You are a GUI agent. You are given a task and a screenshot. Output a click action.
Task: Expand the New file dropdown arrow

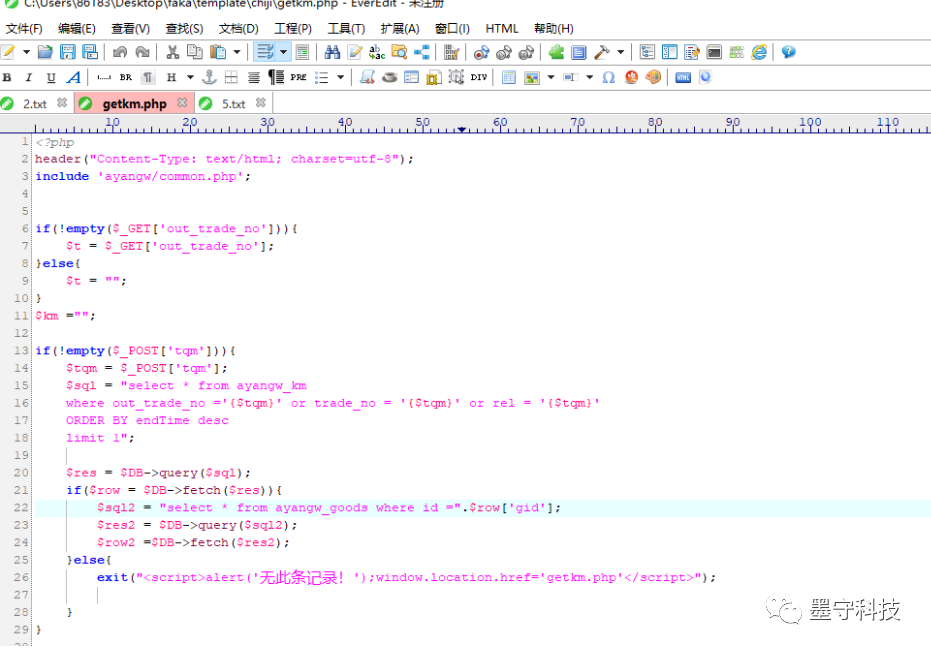(26, 52)
